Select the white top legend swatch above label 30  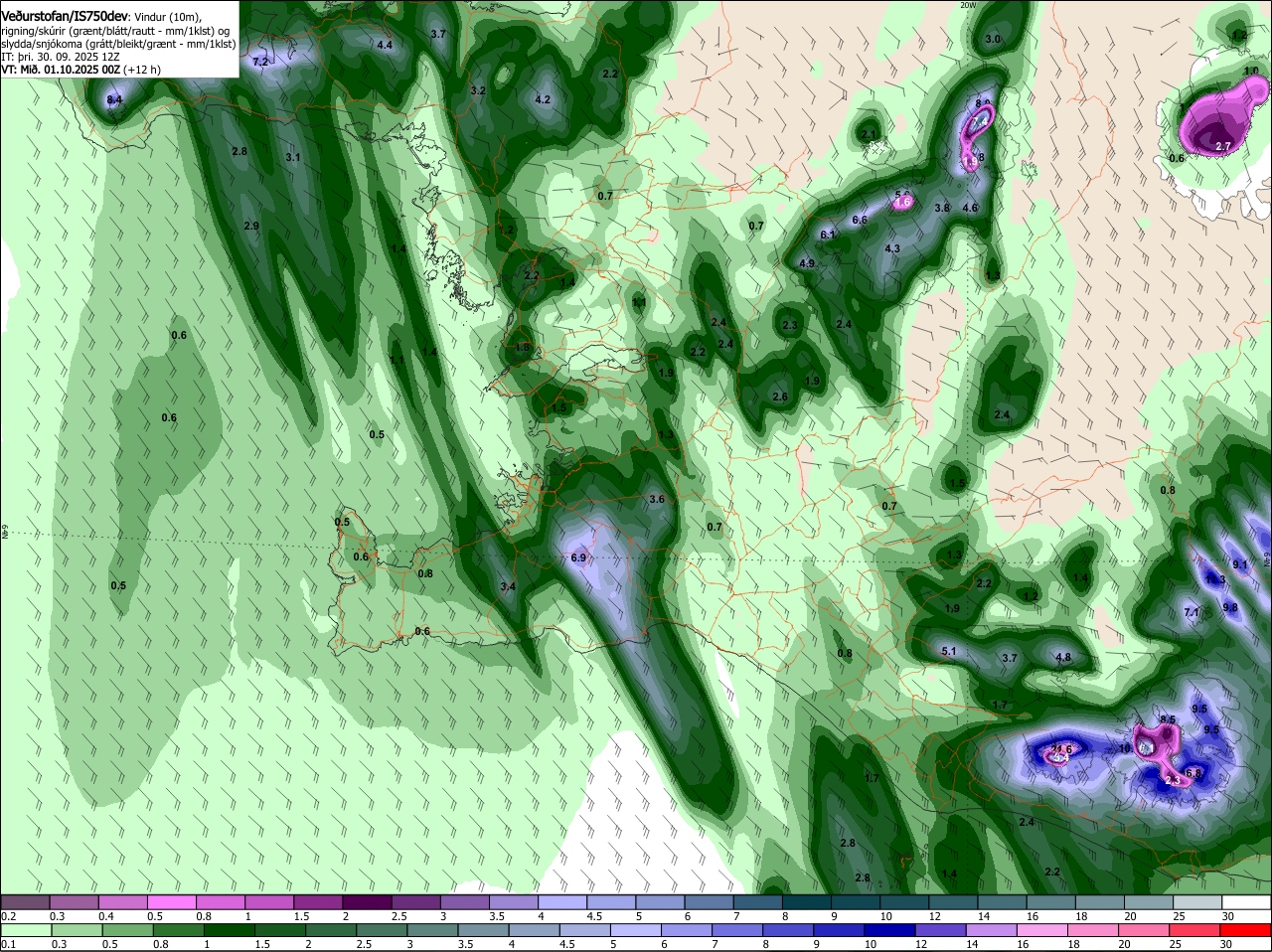(1247, 901)
